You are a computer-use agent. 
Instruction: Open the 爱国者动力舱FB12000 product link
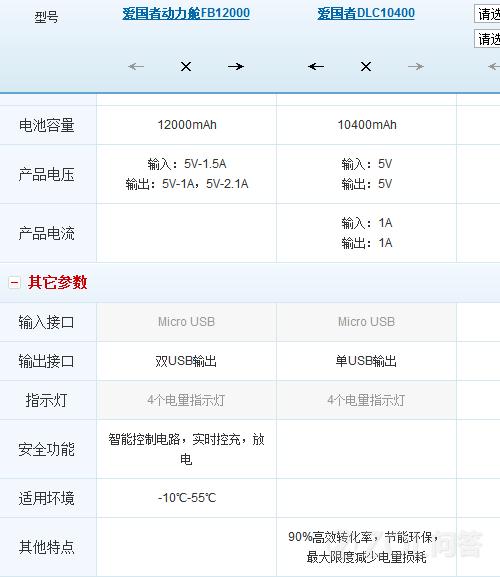[186, 13]
